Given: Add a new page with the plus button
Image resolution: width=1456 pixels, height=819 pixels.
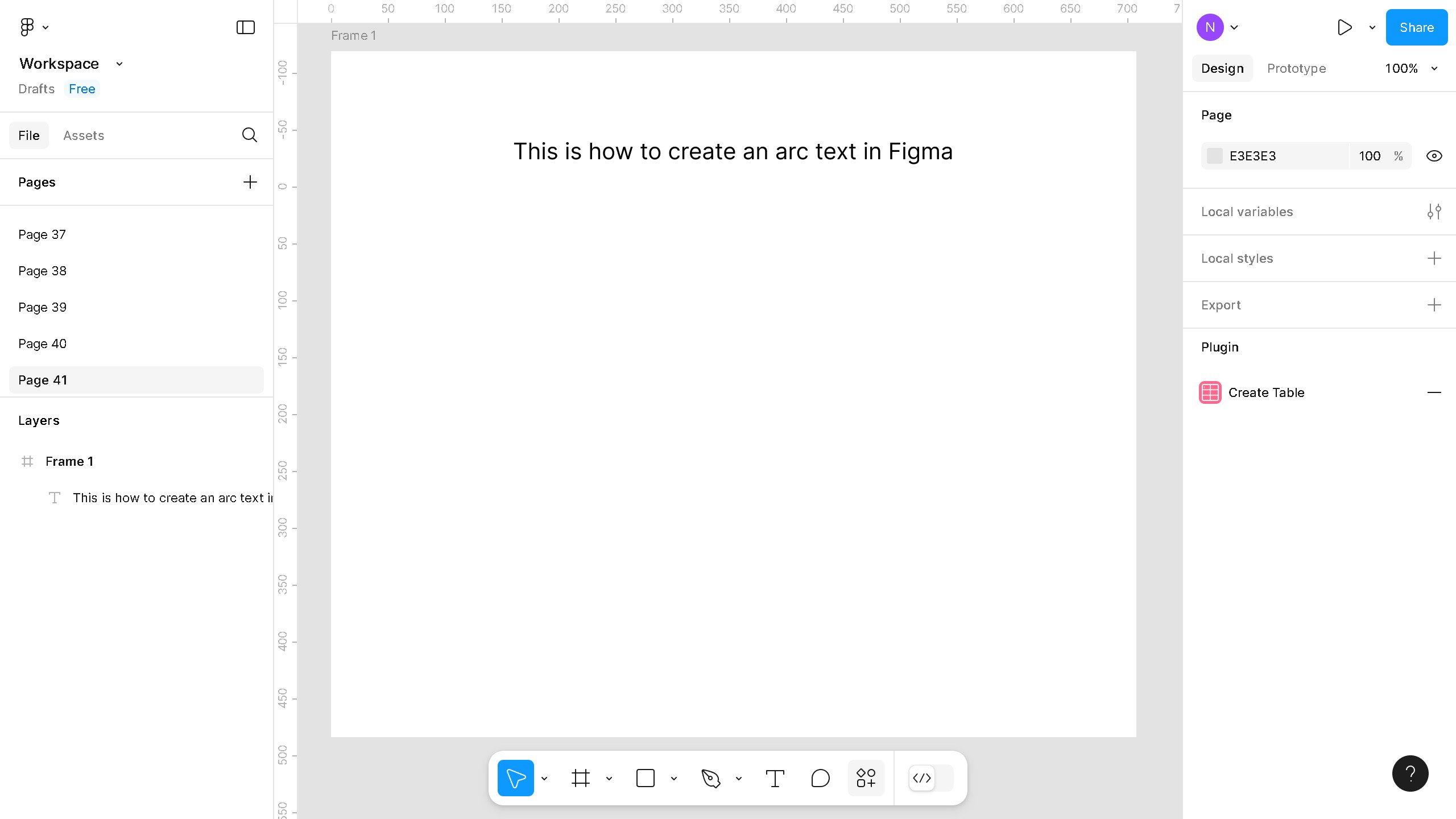Looking at the screenshot, I should click(250, 181).
